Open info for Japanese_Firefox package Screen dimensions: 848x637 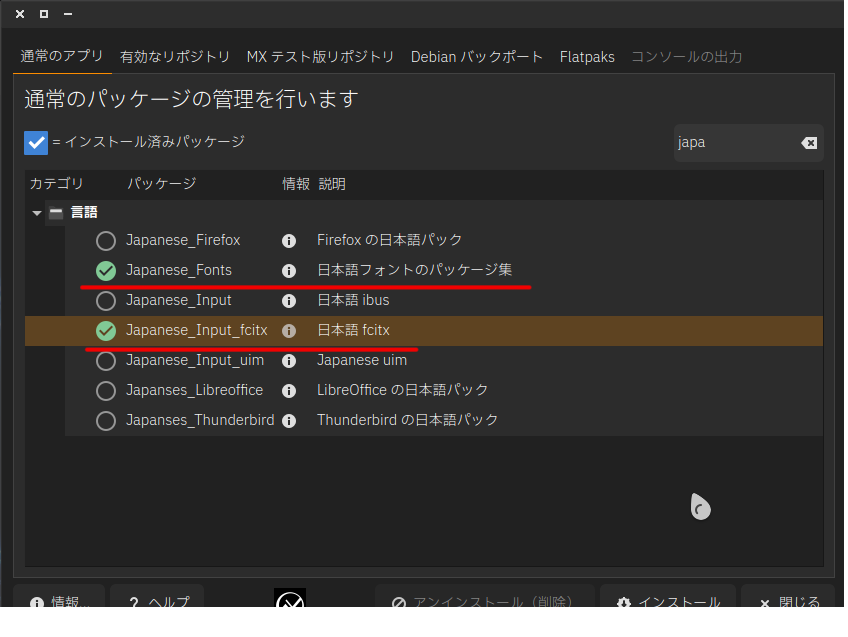tap(289, 241)
